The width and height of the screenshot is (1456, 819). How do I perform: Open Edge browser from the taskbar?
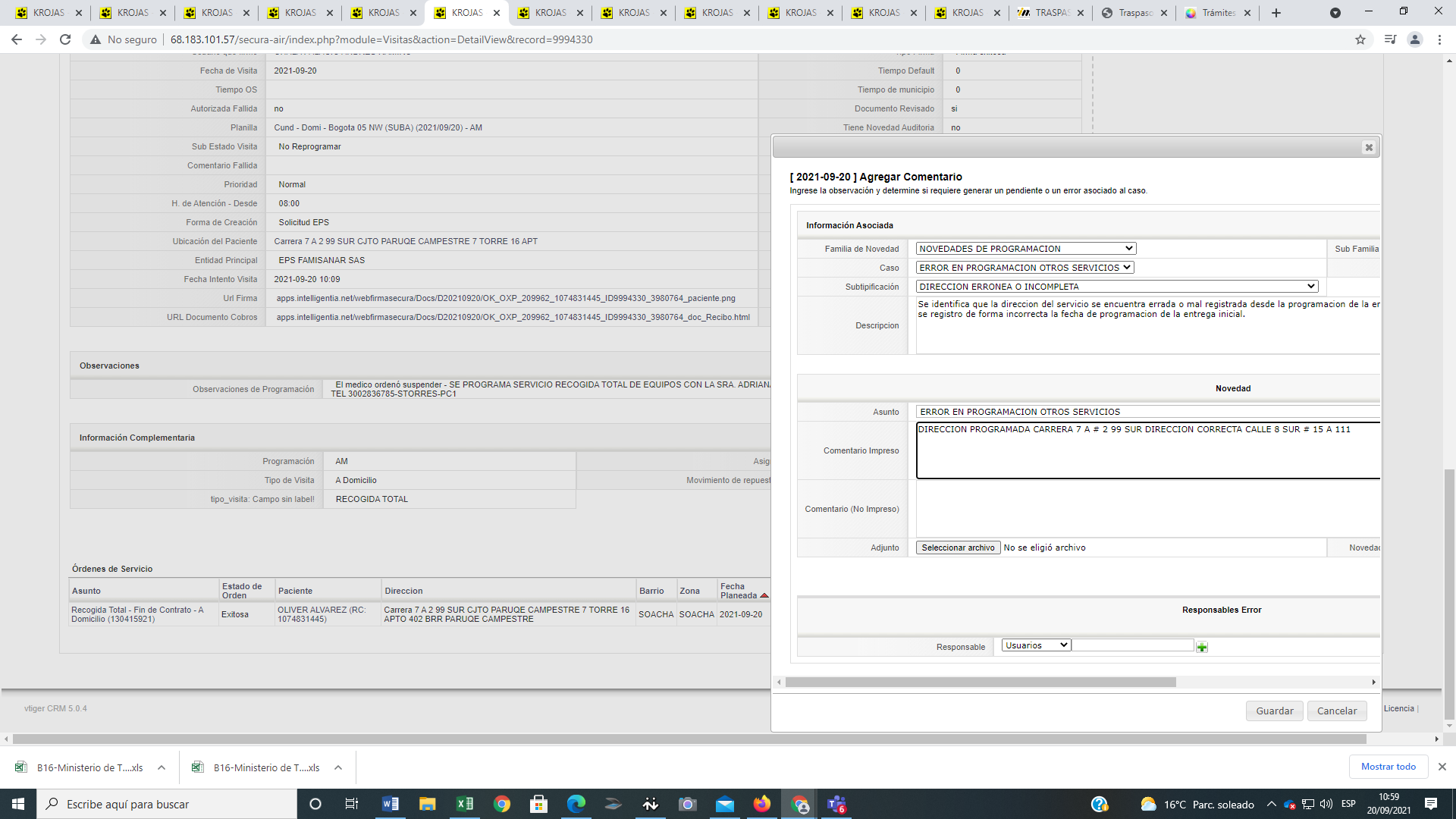coord(576,804)
